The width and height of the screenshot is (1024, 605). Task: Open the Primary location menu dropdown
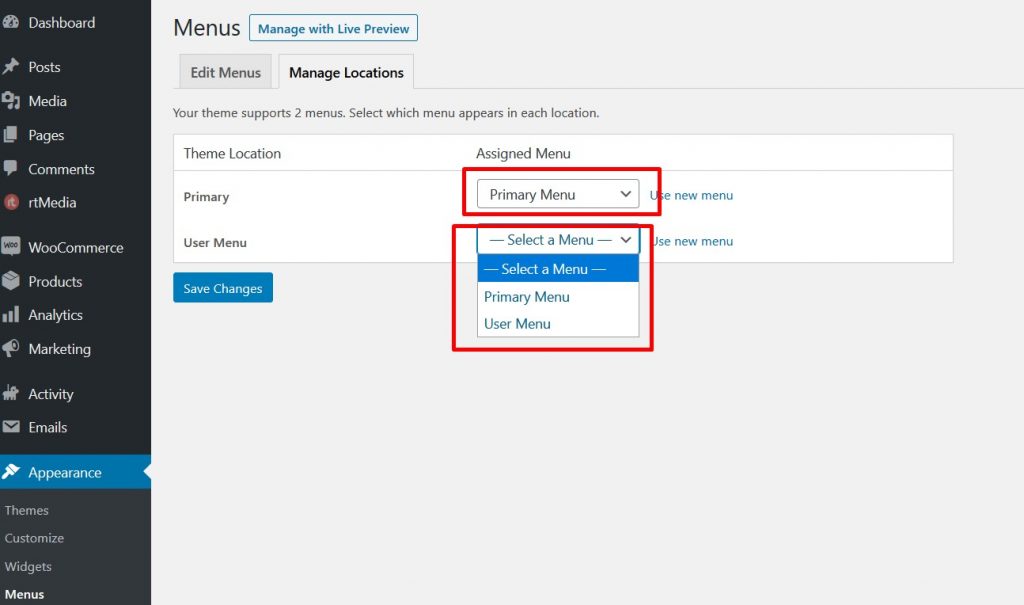[558, 194]
